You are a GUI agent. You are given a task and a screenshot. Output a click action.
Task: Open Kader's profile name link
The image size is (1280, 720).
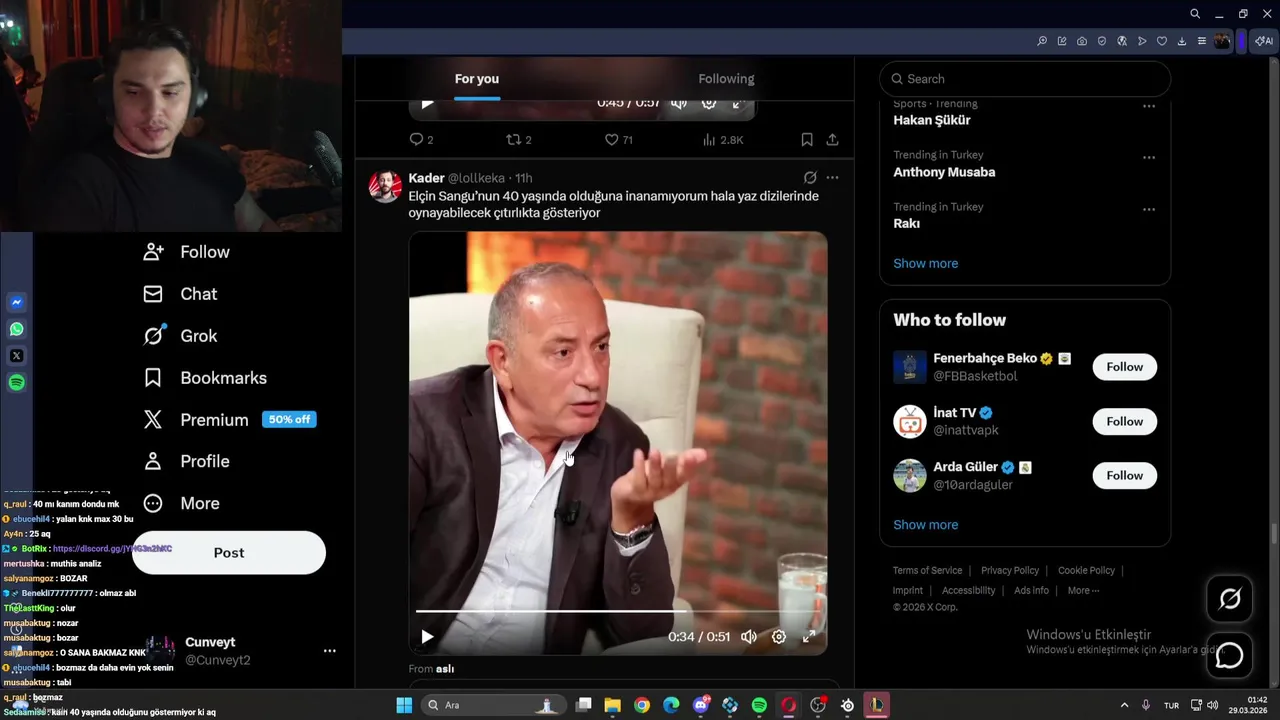(426, 178)
